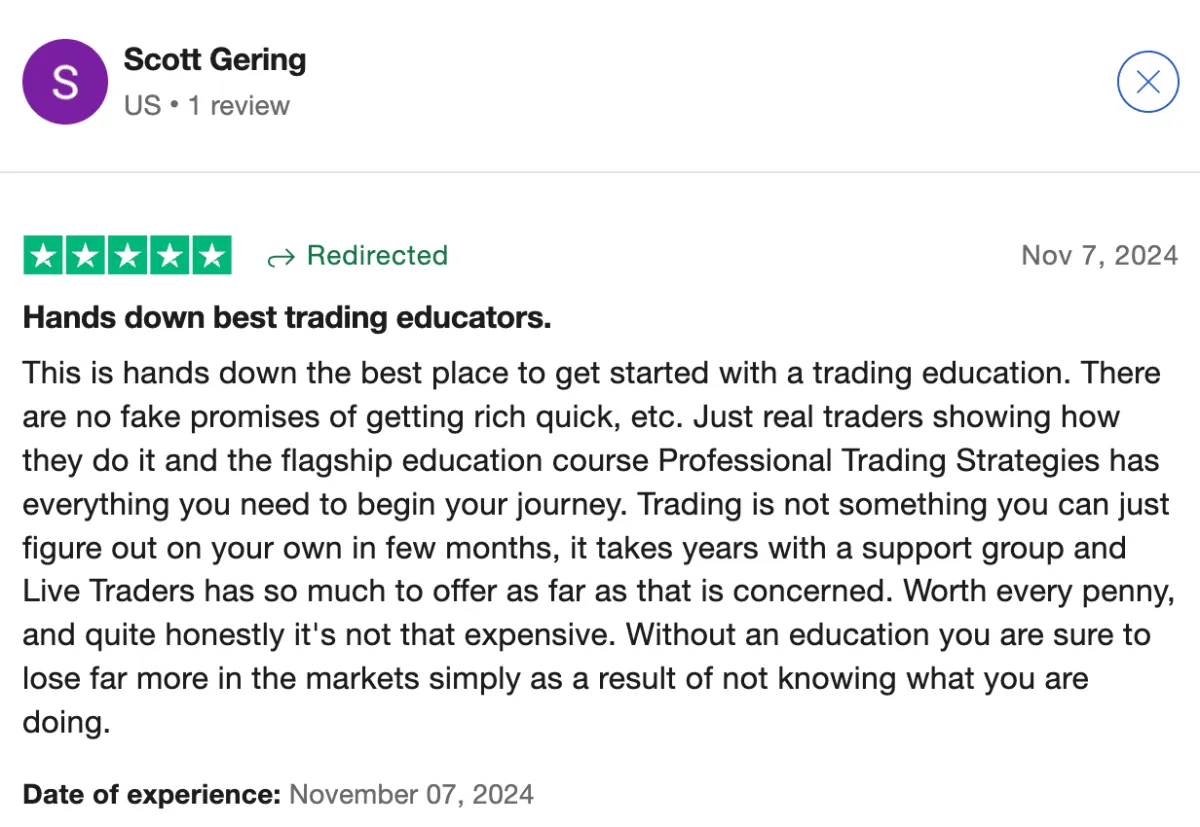Click November 07, 2024 experience date

[x=410, y=794]
